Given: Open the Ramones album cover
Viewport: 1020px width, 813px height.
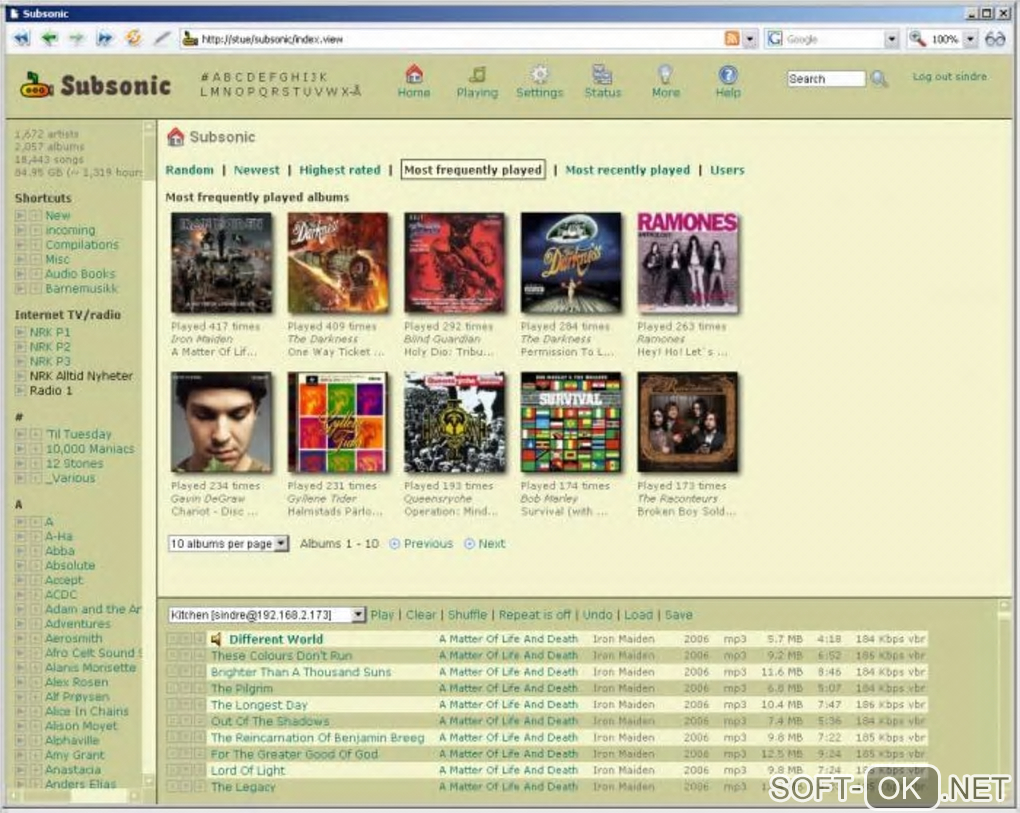Looking at the screenshot, I should click(x=688, y=263).
